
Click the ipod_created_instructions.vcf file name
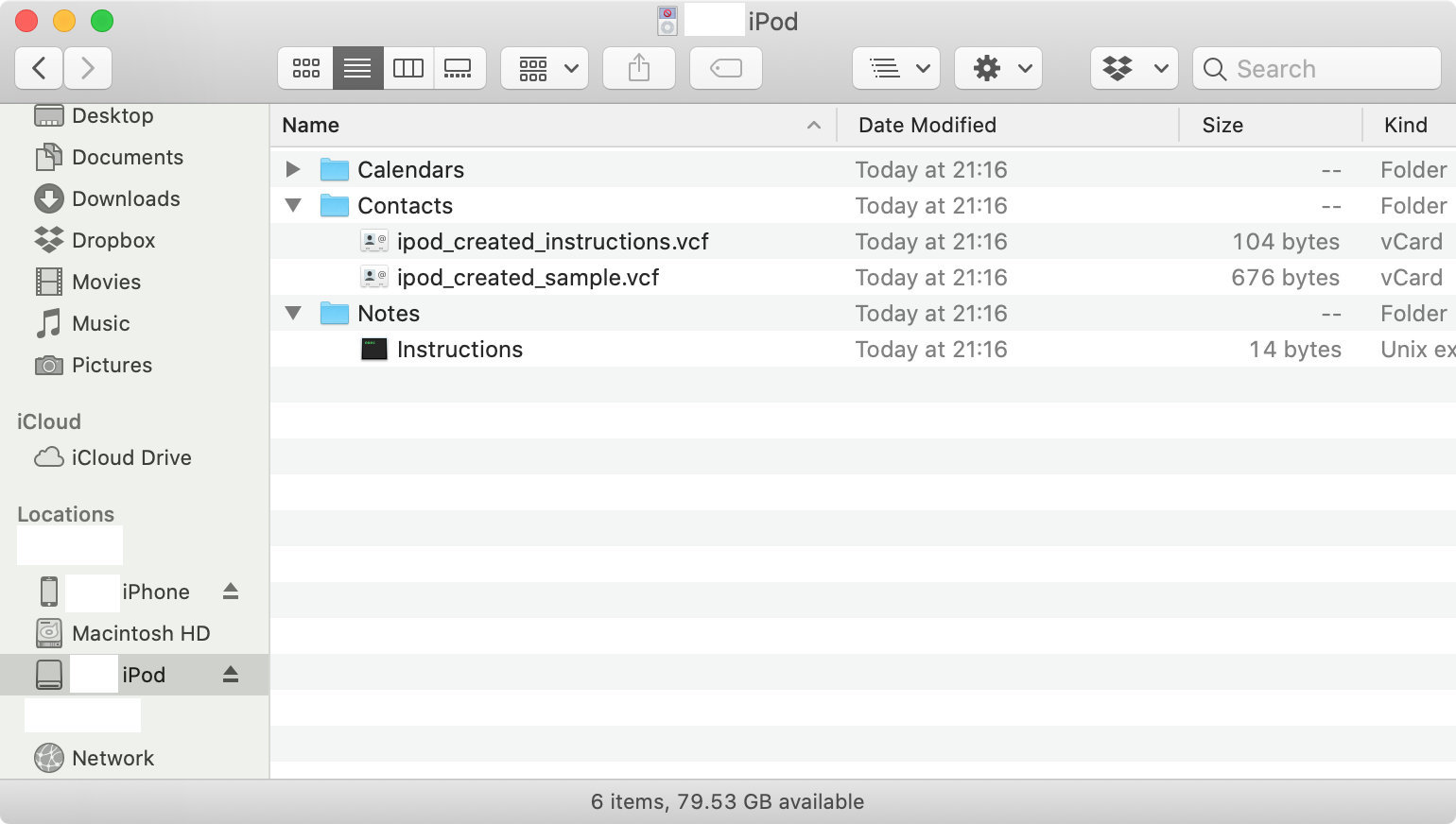tap(553, 241)
